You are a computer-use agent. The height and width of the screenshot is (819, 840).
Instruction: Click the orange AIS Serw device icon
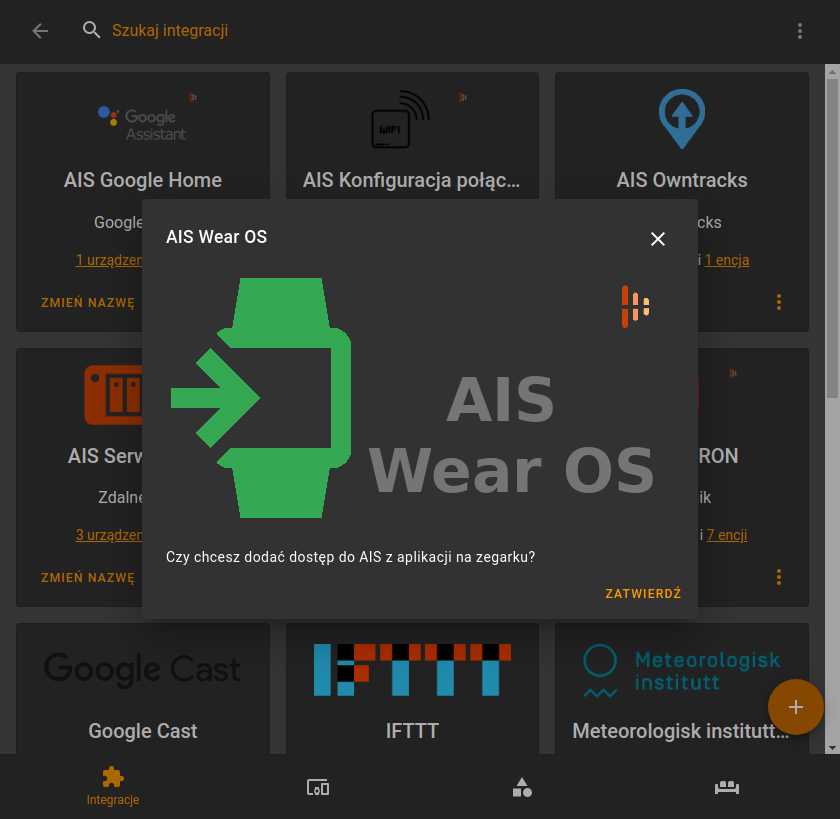(x=114, y=395)
